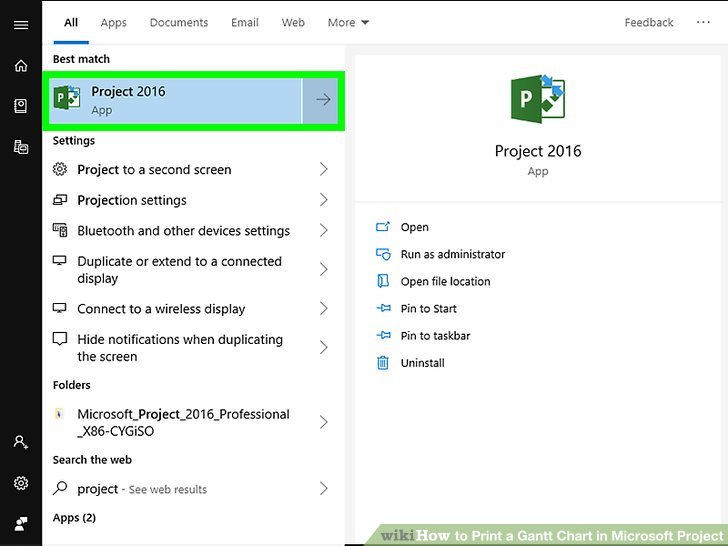
Task: Click the 'Apps (2)' section header
Action: tap(74, 517)
